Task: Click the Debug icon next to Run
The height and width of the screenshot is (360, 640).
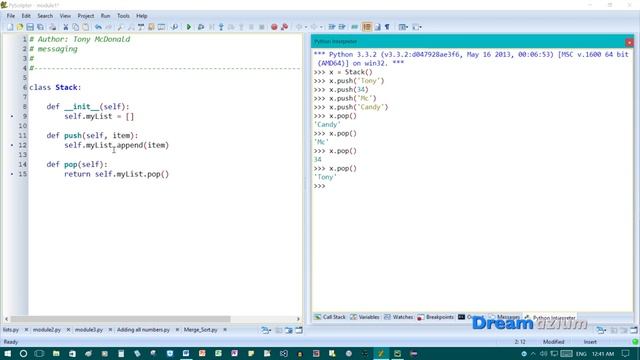Action: click(x=201, y=27)
